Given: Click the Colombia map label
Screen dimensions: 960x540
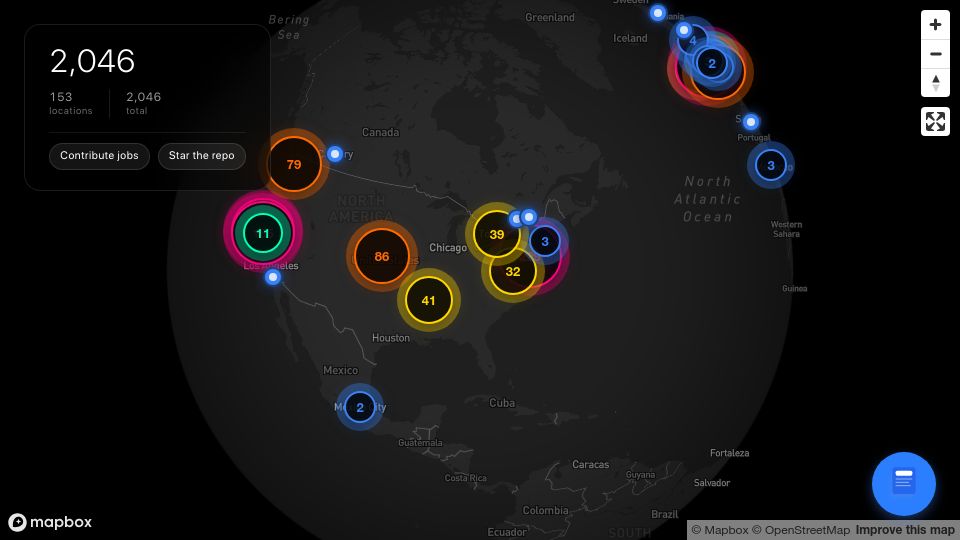Looking at the screenshot, I should click(x=545, y=510).
